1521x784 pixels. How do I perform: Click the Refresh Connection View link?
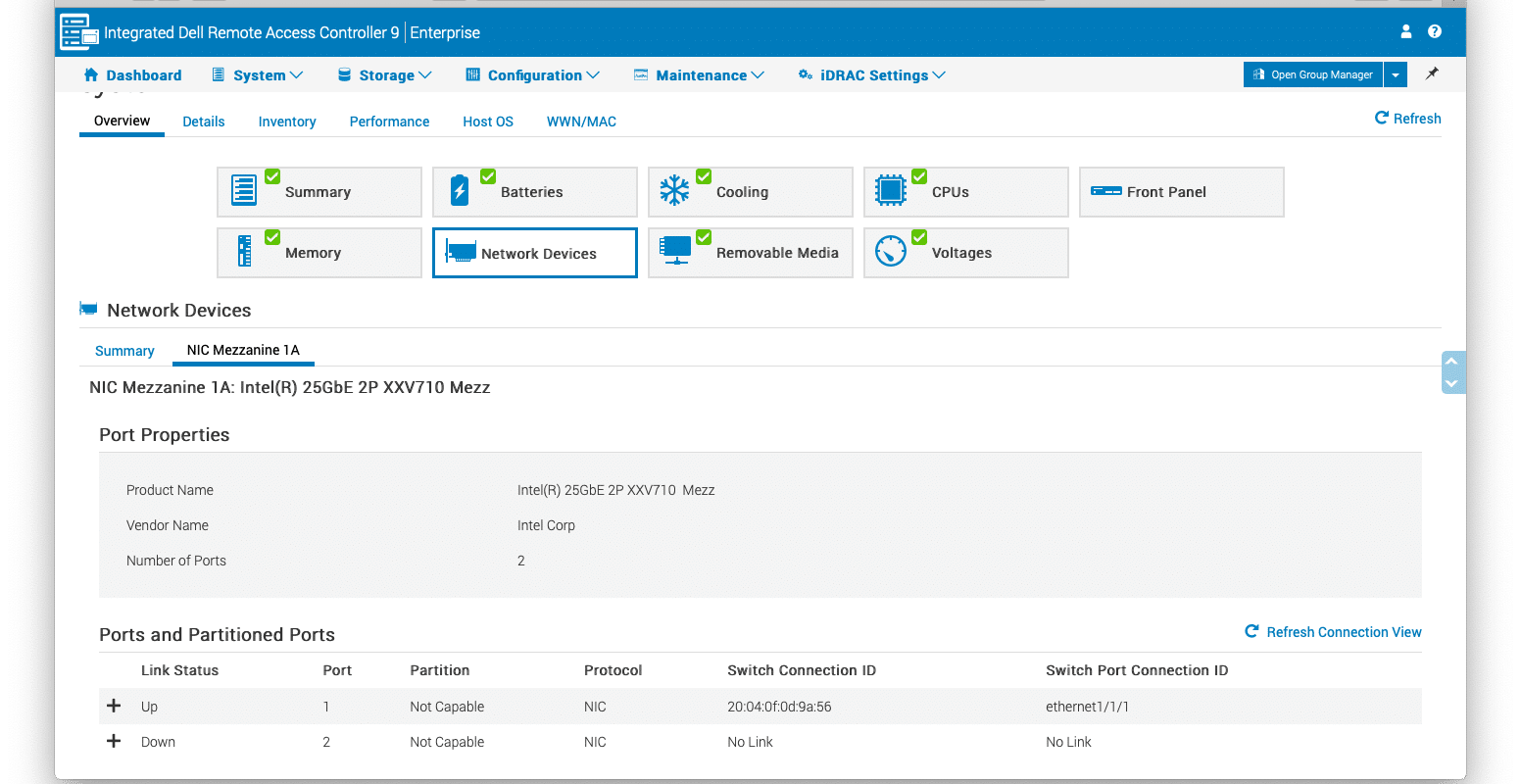[1333, 632]
